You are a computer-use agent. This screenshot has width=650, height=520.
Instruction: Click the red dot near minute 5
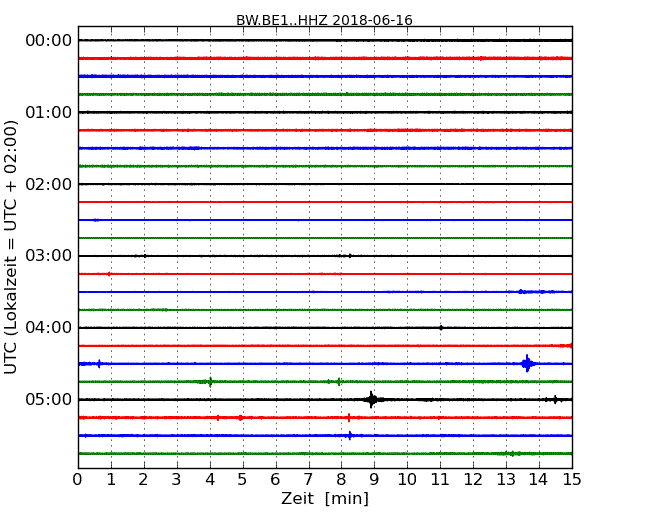coord(240,418)
